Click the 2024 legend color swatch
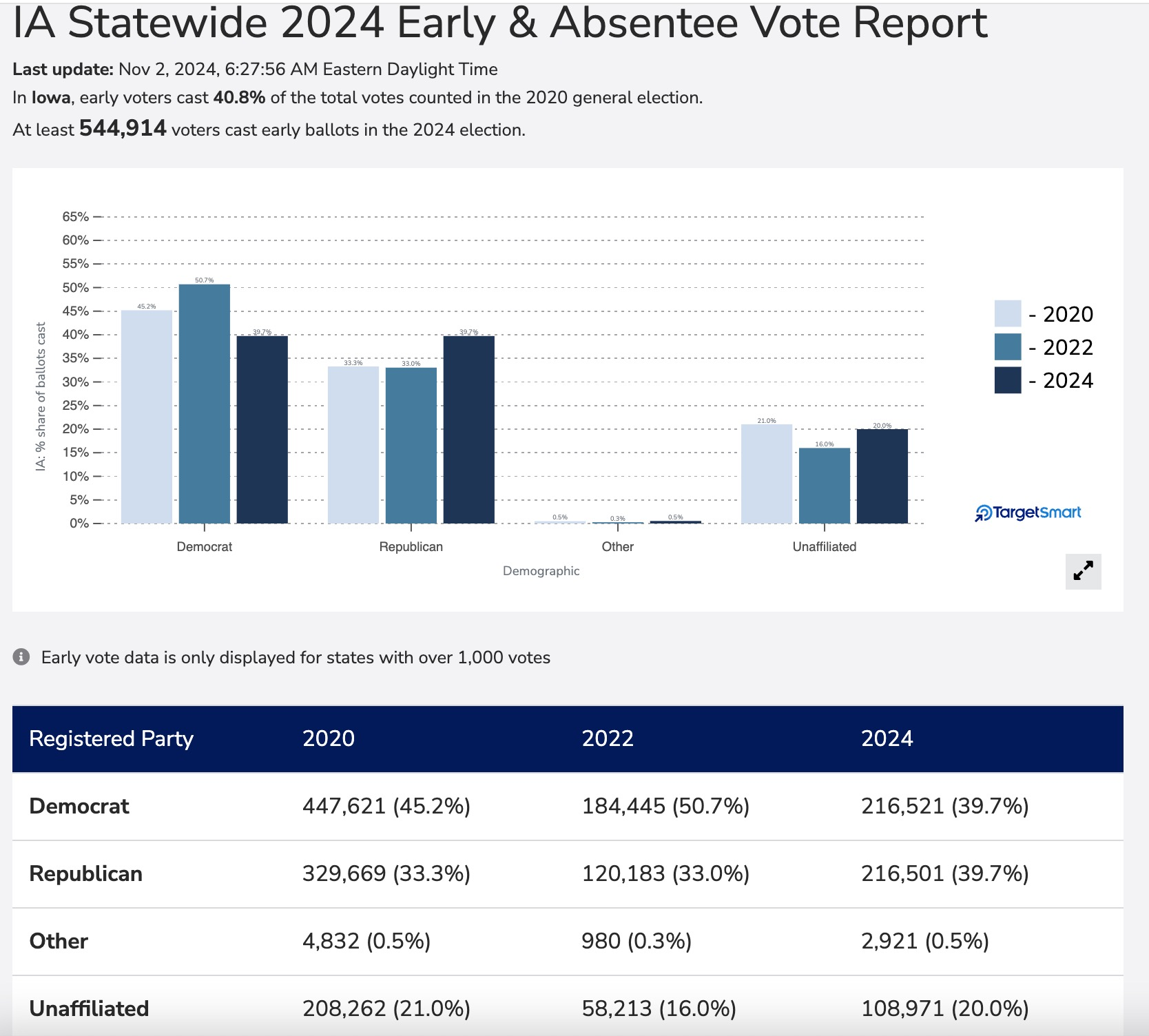The height and width of the screenshot is (1036, 1149). coord(1007,380)
